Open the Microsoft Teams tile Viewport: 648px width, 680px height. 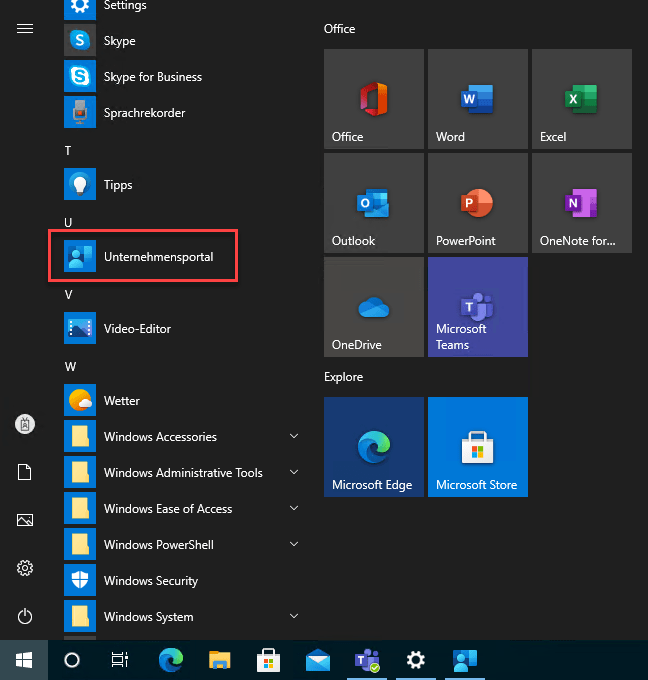477,307
